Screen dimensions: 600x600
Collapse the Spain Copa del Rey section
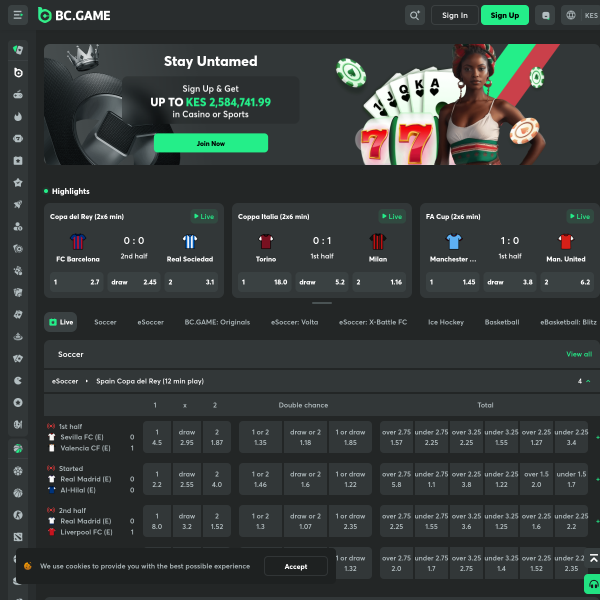[x=588, y=381]
